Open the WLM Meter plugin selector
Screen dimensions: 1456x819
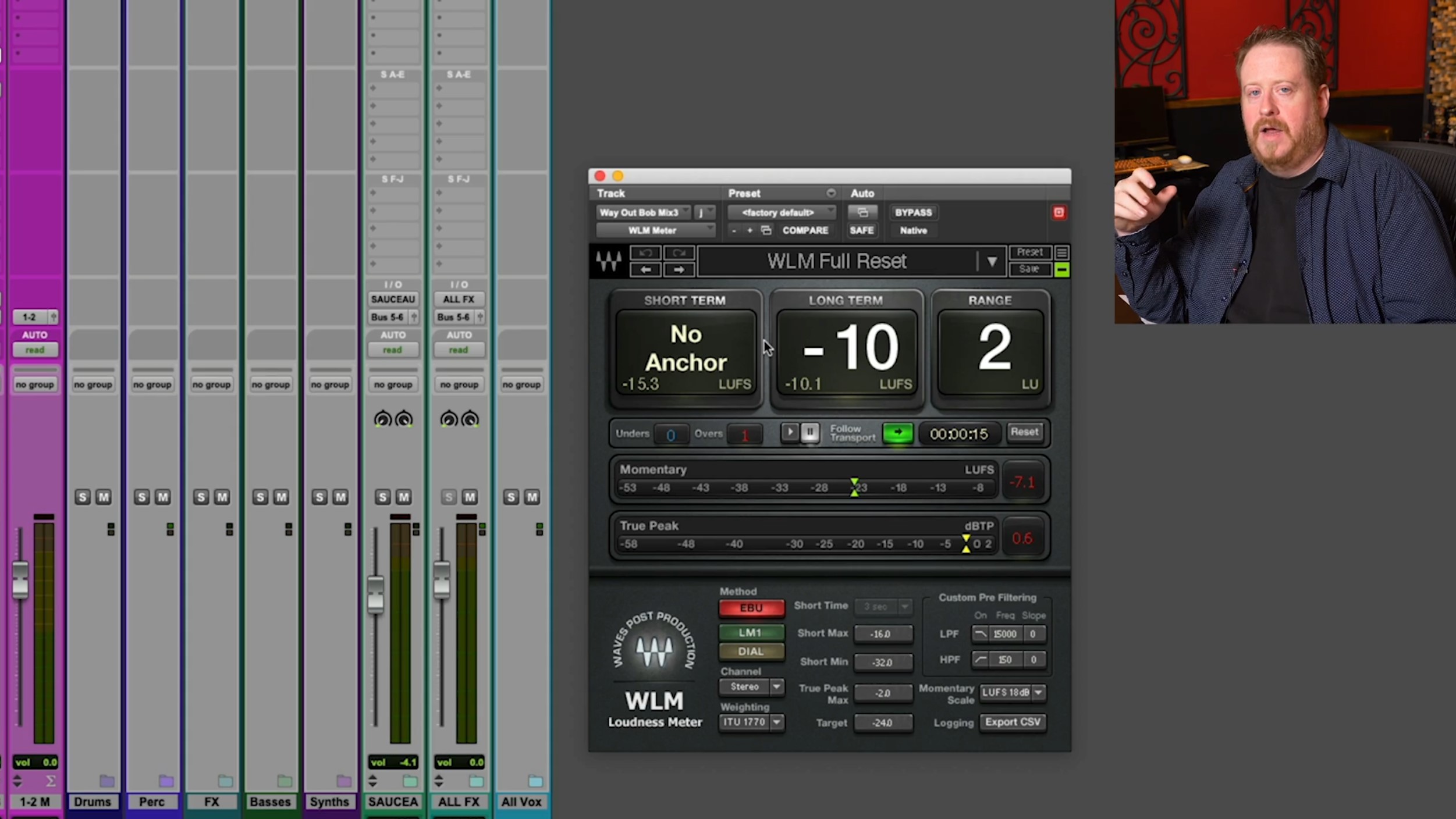(655, 230)
